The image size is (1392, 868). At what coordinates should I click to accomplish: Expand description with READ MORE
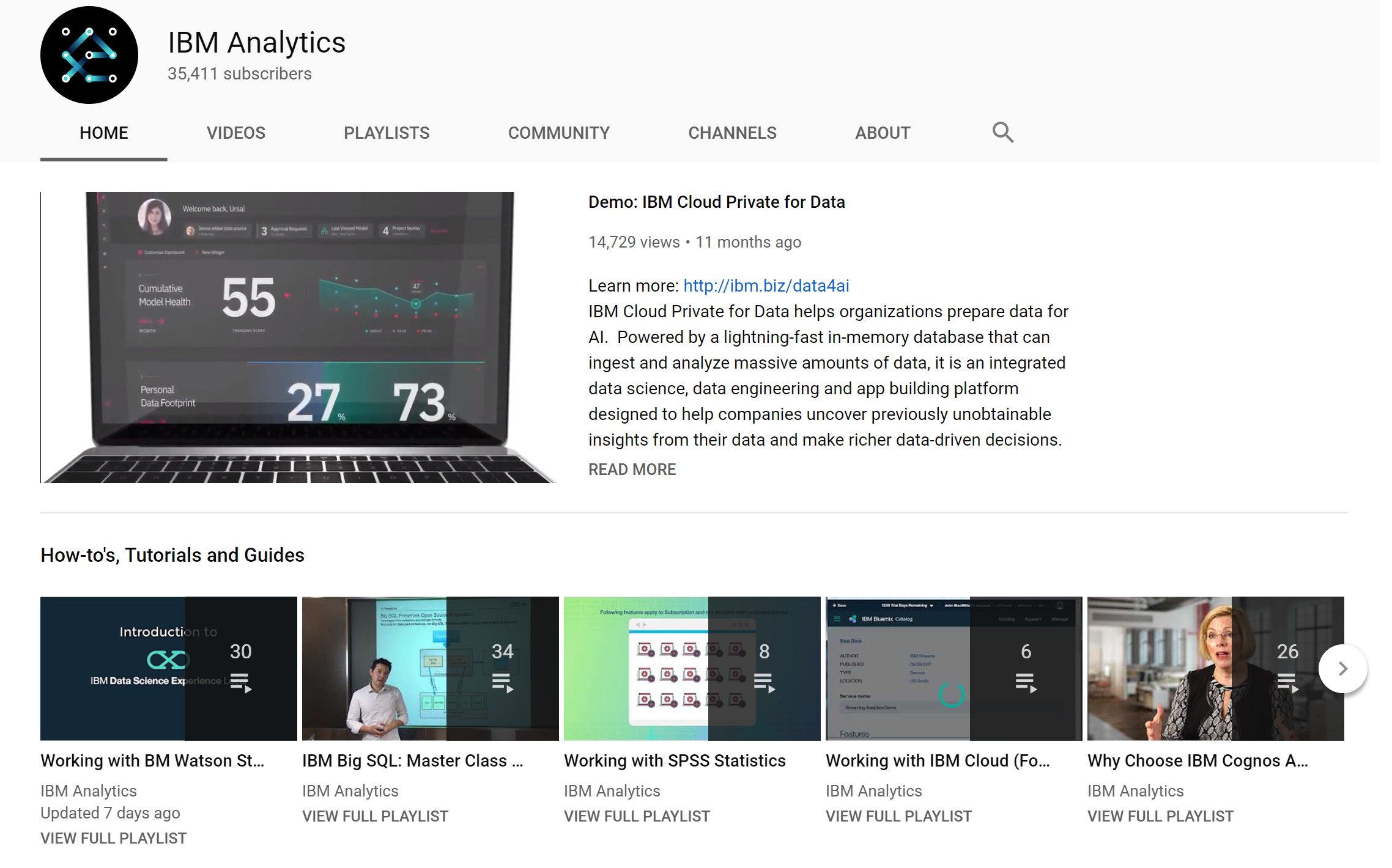(x=632, y=469)
